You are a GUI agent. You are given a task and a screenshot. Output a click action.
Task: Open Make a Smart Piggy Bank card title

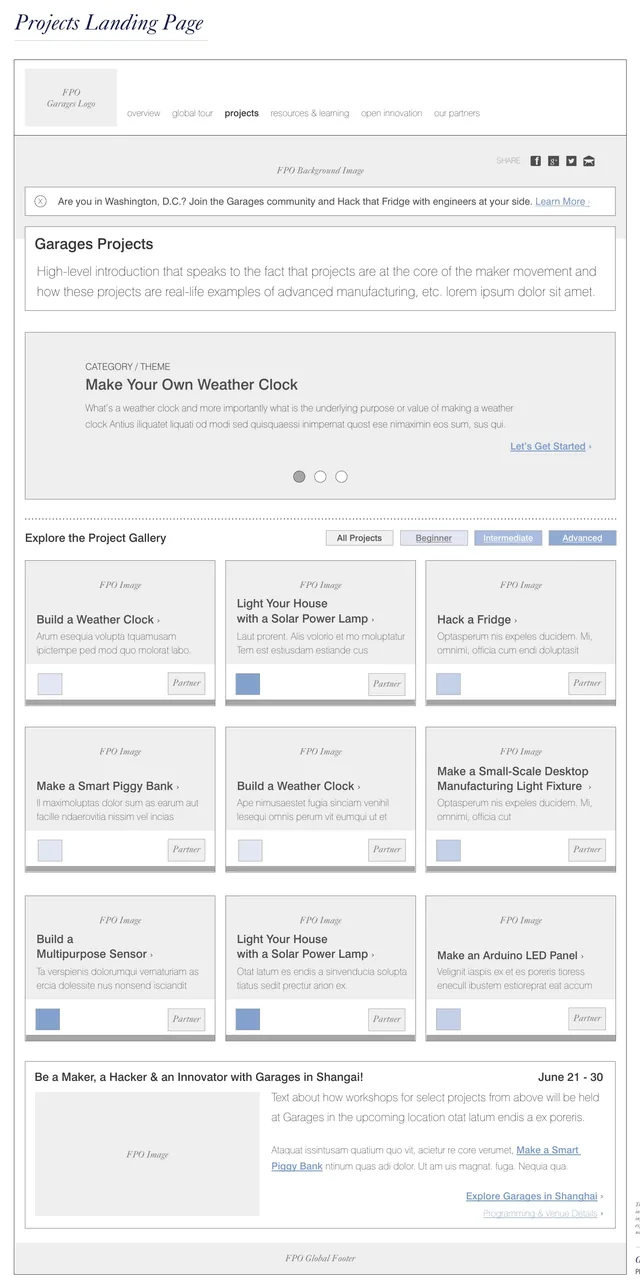[107, 786]
